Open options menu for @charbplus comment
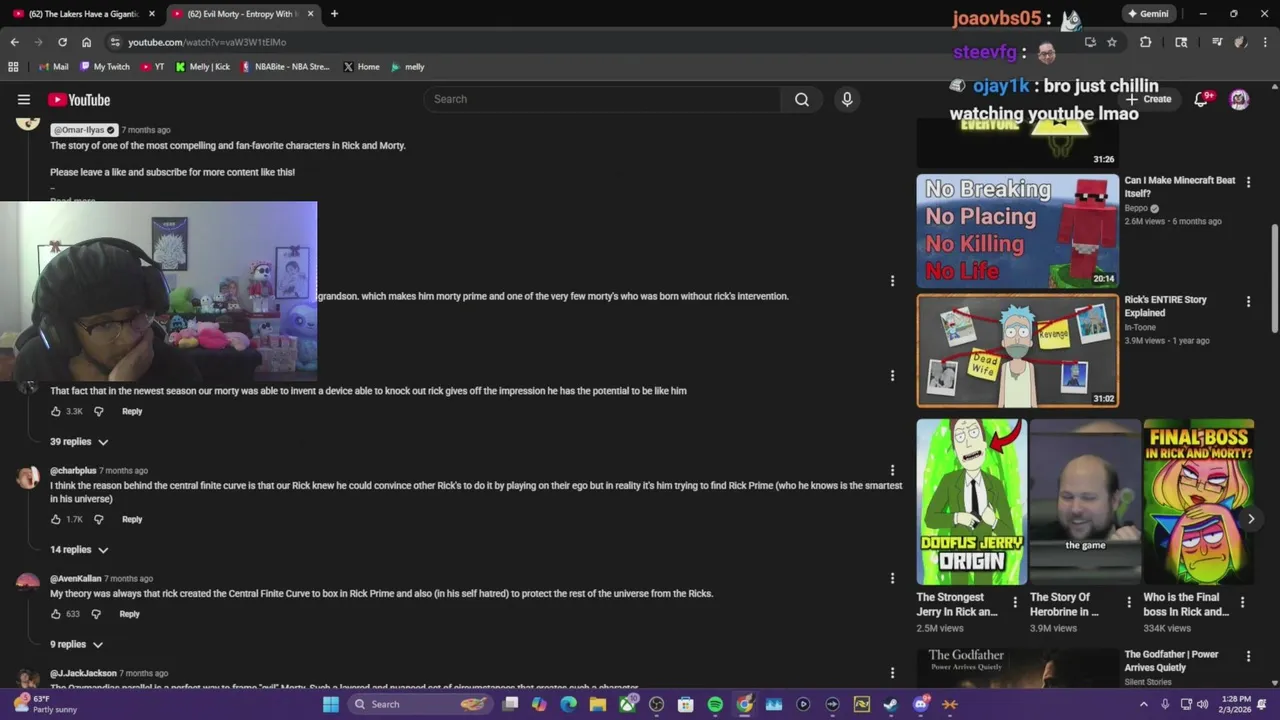 point(892,470)
